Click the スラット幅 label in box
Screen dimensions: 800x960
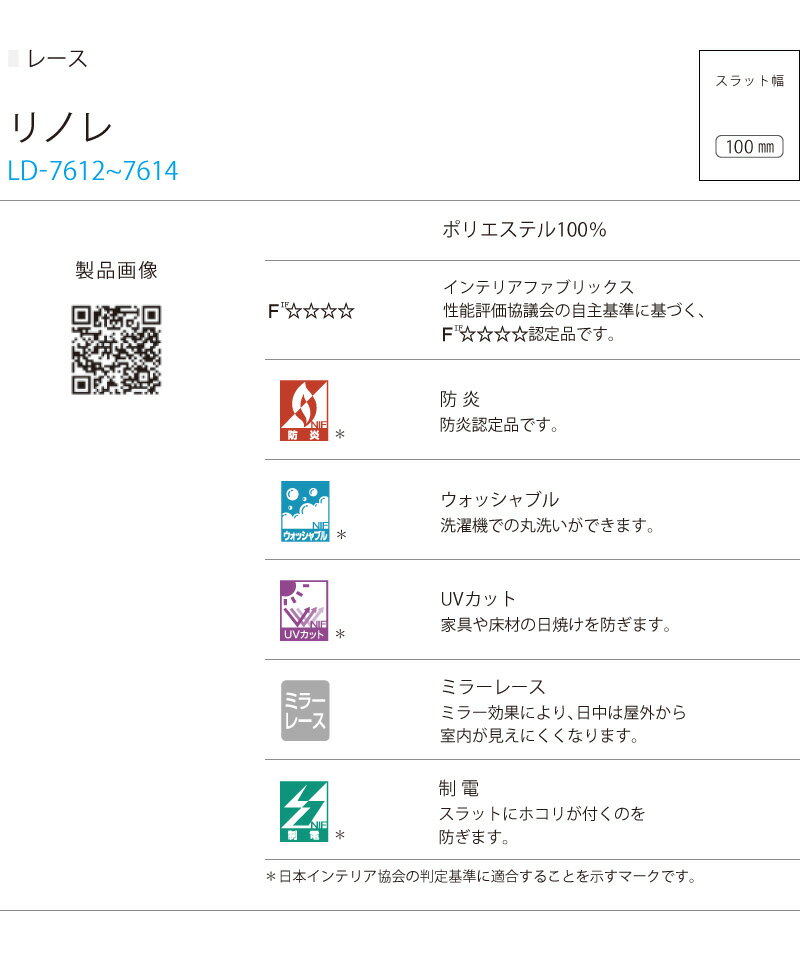749,82
